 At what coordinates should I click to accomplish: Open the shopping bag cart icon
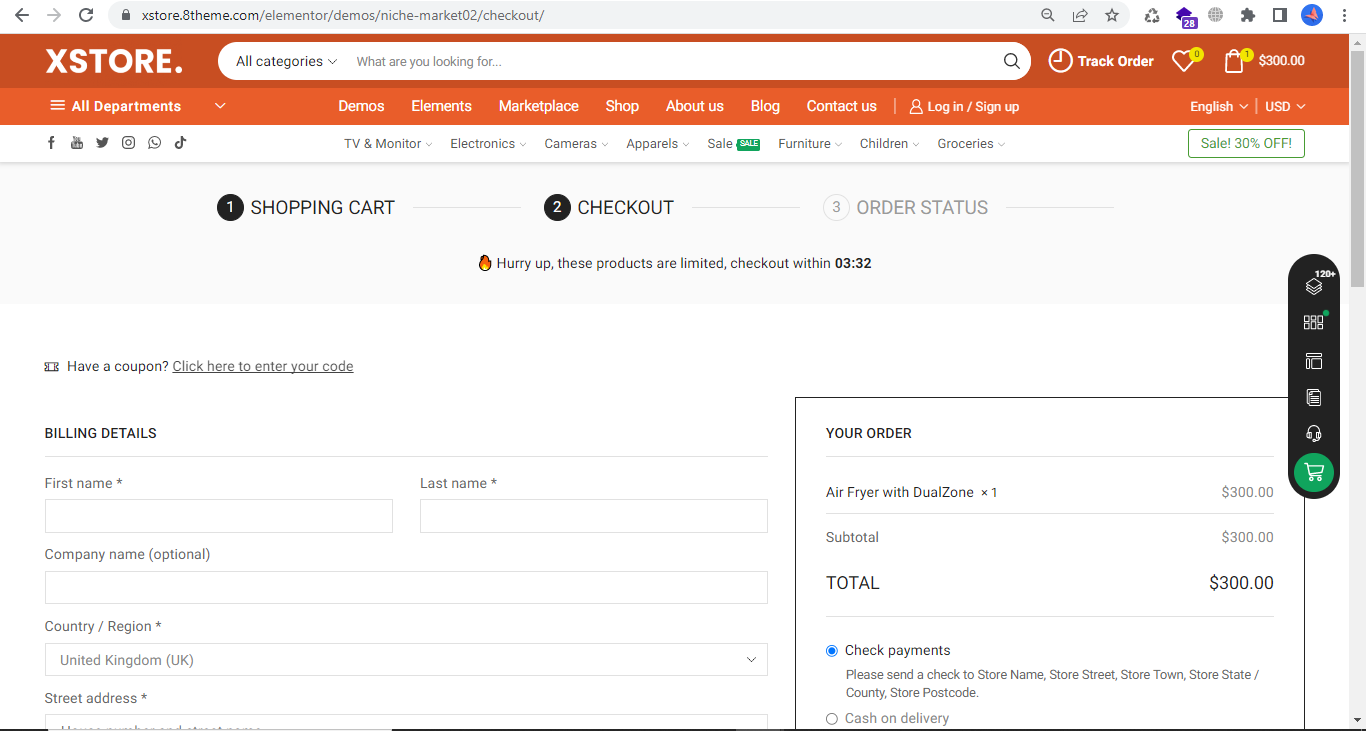pos(1234,61)
